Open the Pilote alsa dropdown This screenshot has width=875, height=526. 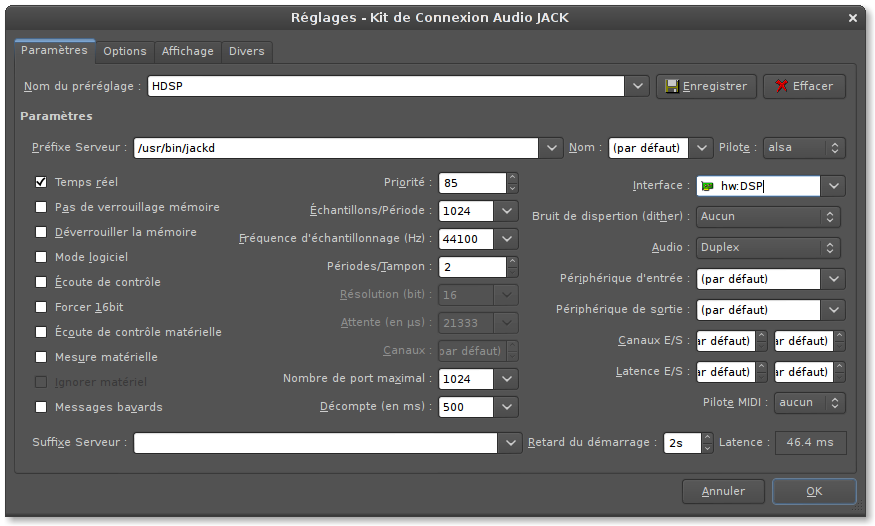pyautogui.click(x=804, y=148)
